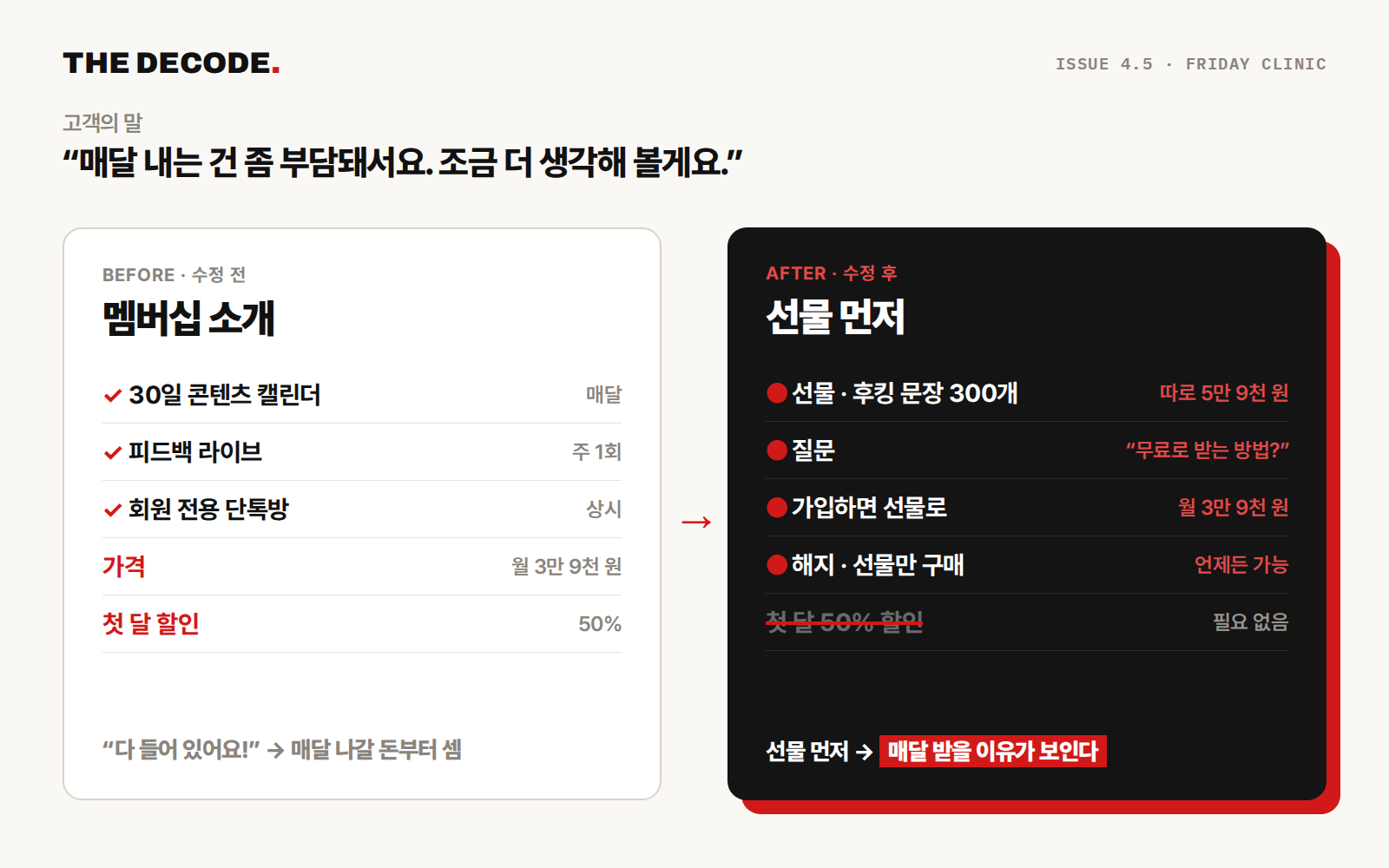This screenshot has width=1389, height=868.
Task: Click the 회원 전용 단톡방 text
Action: [208, 509]
